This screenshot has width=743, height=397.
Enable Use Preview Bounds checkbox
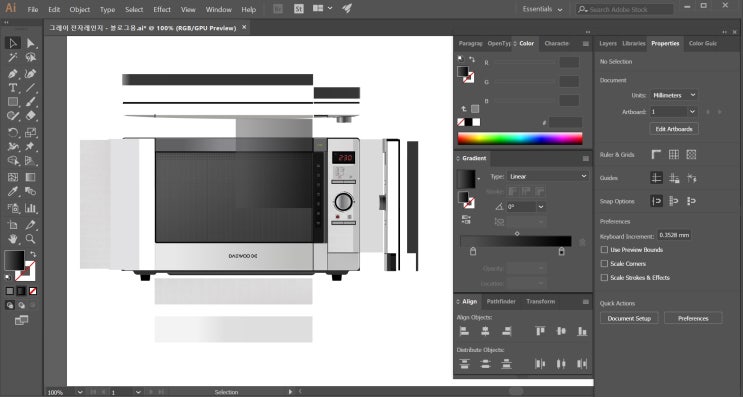604,250
